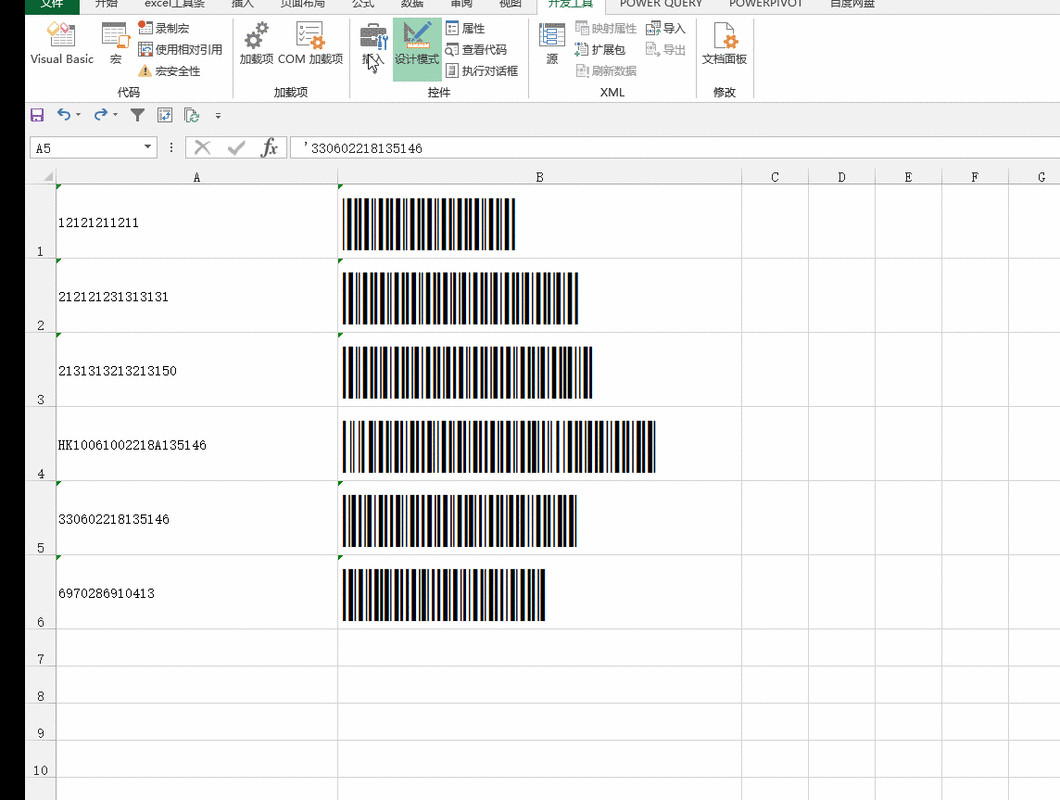
Task: Select cell containing 212121231313131
Action: tap(197, 296)
